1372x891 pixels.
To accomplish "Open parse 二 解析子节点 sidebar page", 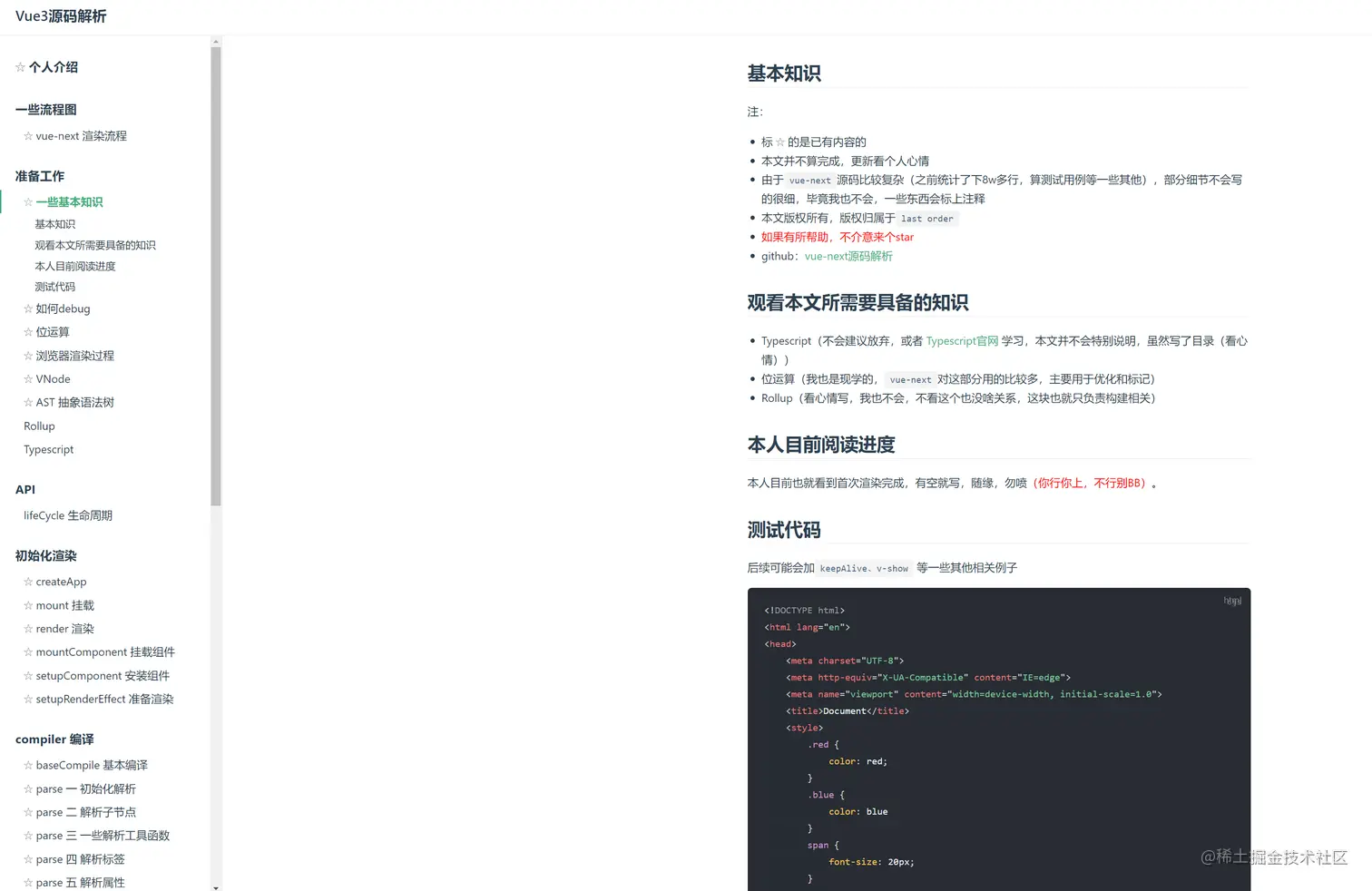I will (x=80, y=813).
